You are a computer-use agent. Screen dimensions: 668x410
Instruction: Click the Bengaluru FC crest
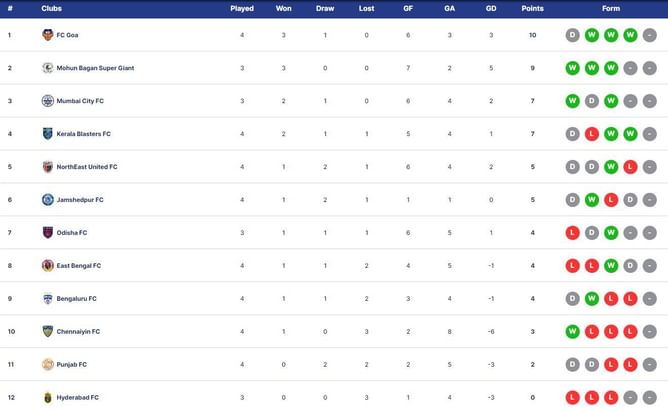(47, 299)
